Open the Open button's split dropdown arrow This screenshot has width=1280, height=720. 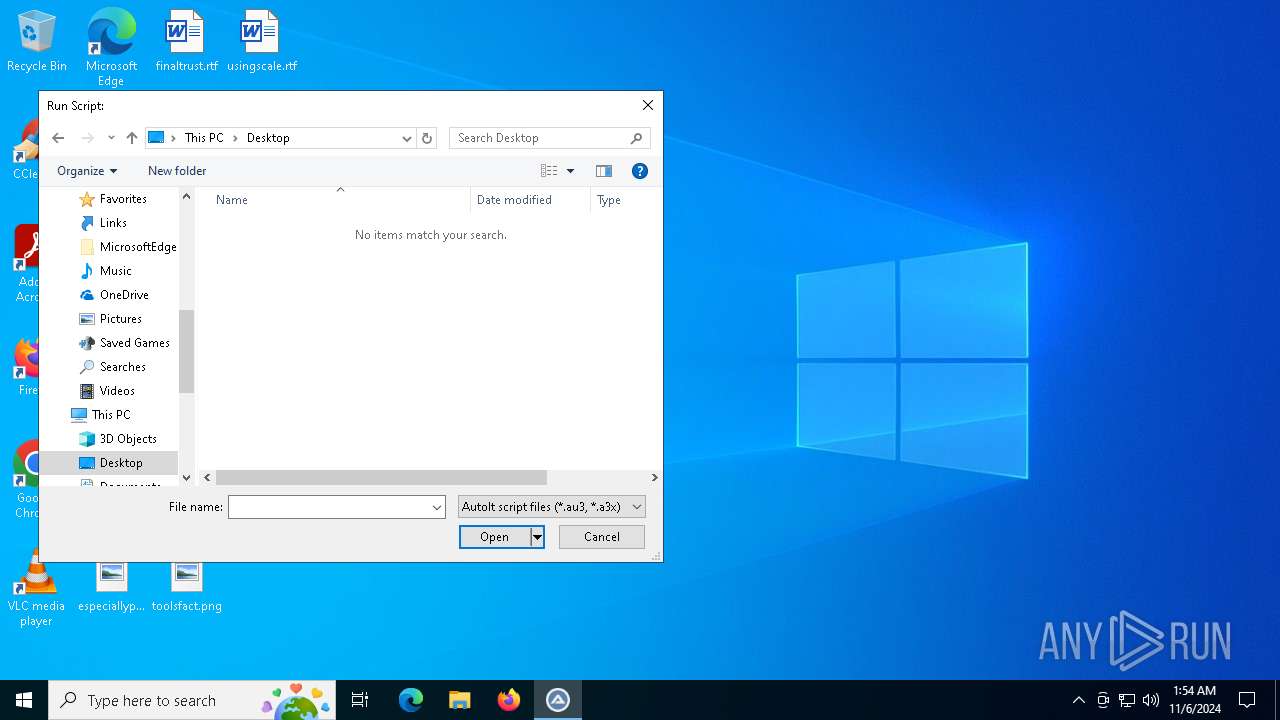537,537
